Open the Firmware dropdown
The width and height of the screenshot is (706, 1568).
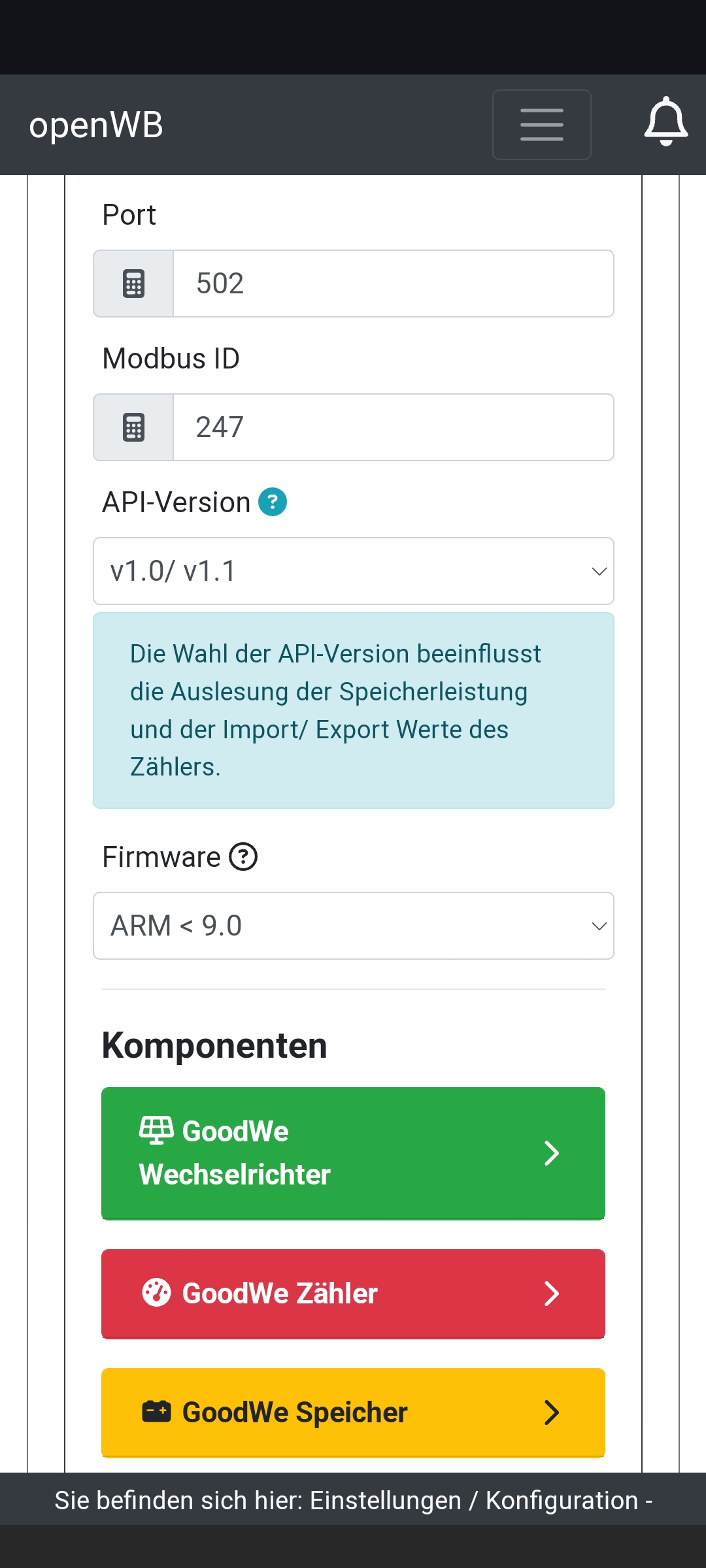[x=353, y=926]
